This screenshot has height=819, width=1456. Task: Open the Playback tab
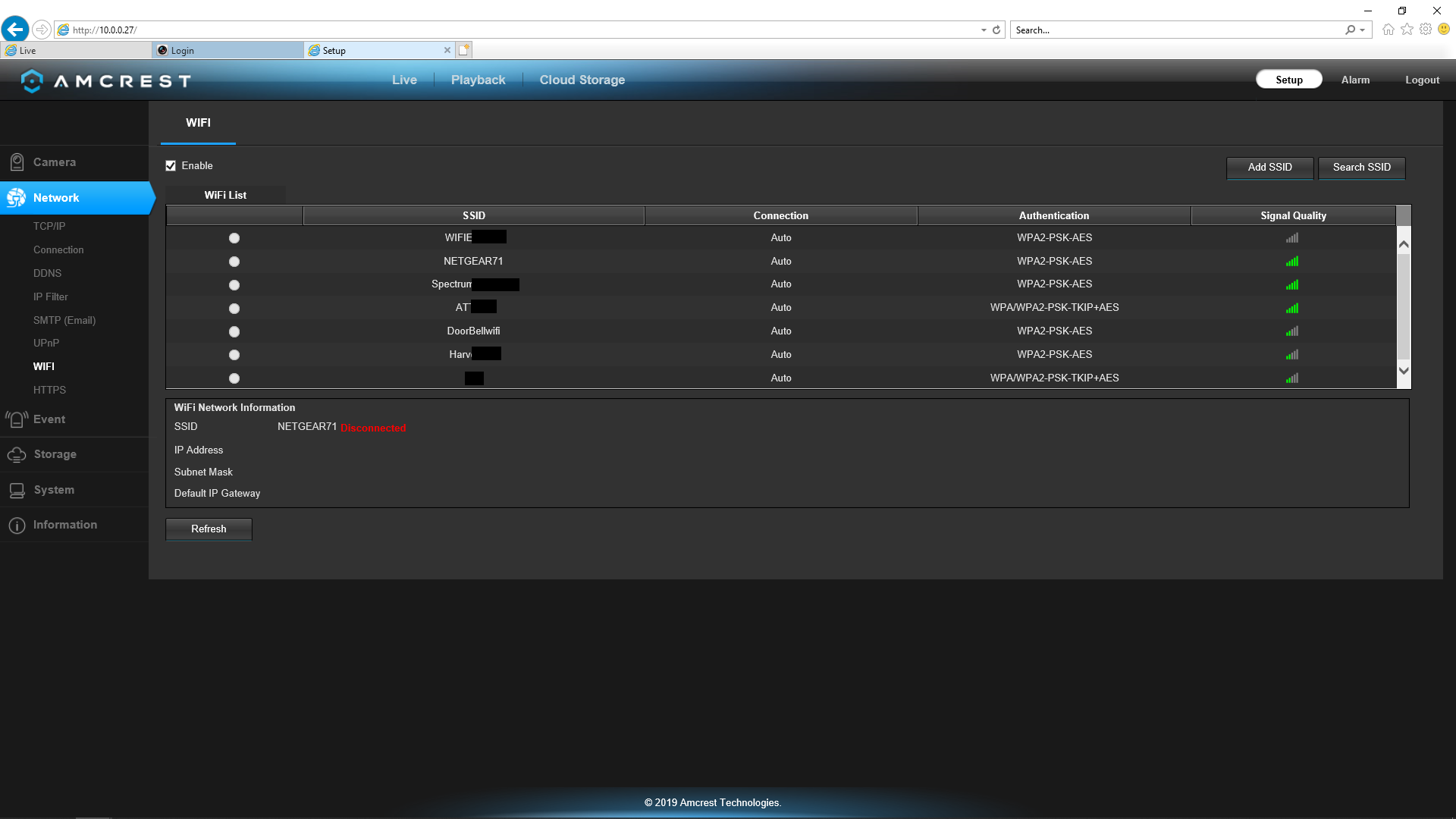tap(478, 80)
